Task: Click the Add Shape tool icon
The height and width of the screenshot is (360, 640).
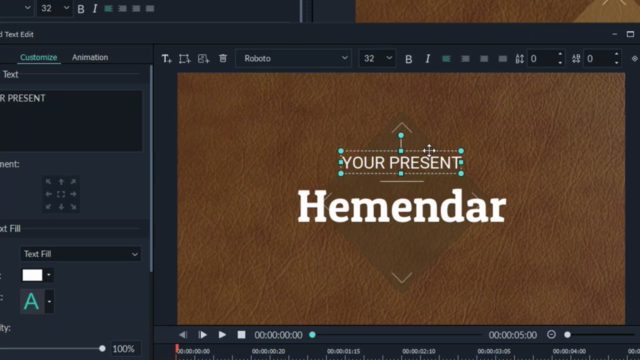Action: tap(184, 59)
